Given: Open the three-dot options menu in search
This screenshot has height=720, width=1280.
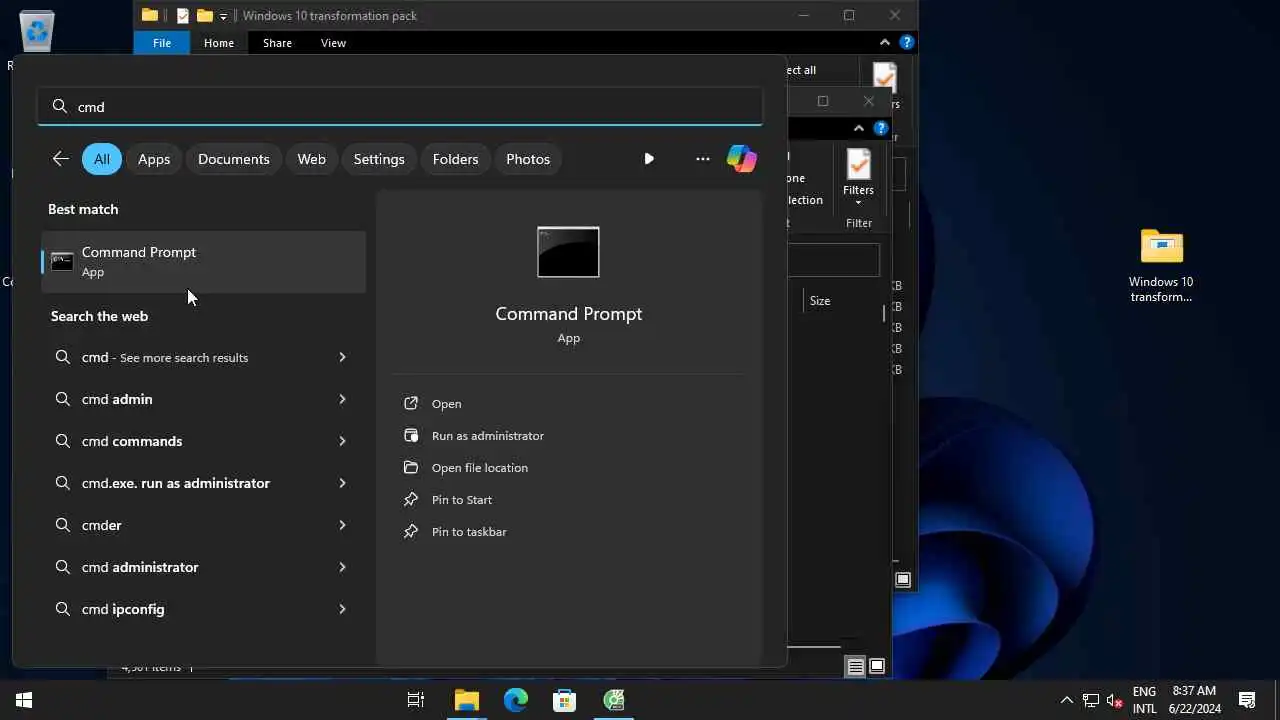Looking at the screenshot, I should (703, 159).
